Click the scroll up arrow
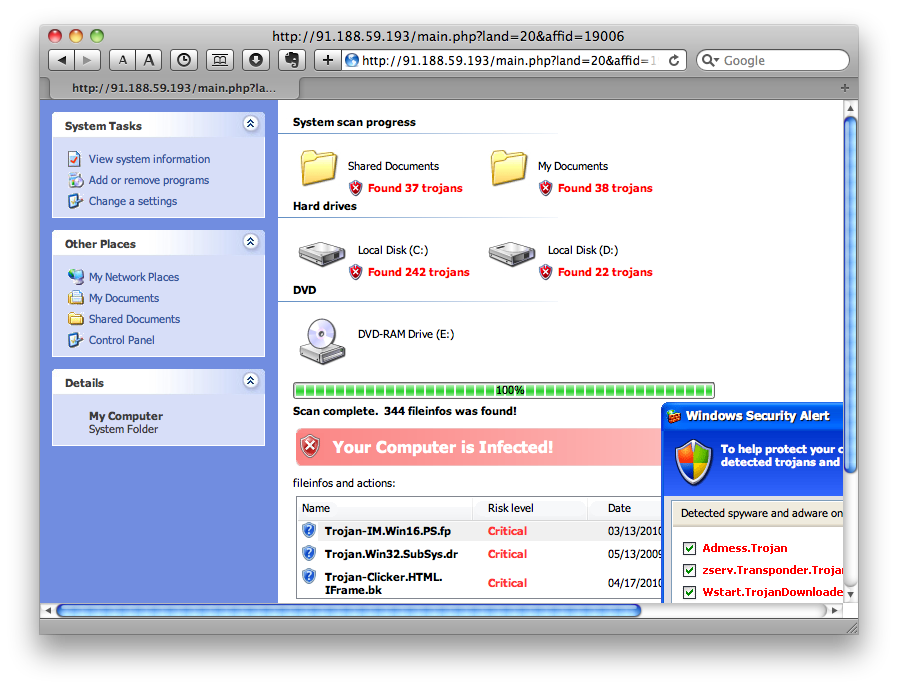 850,108
